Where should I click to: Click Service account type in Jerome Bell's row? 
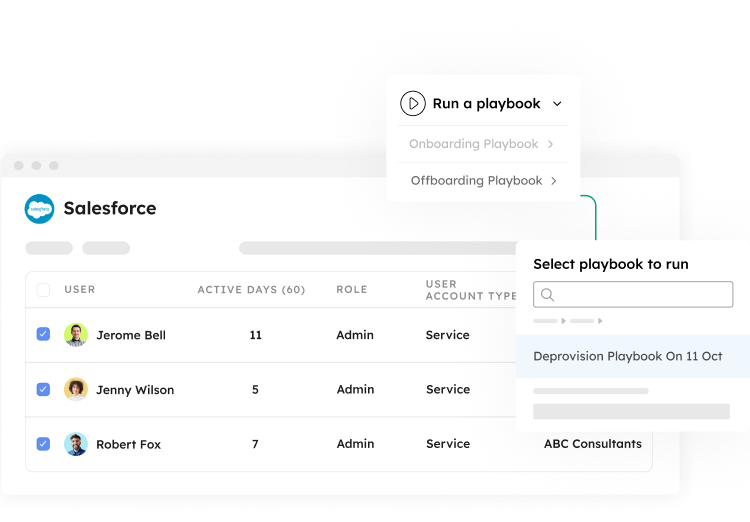point(448,335)
